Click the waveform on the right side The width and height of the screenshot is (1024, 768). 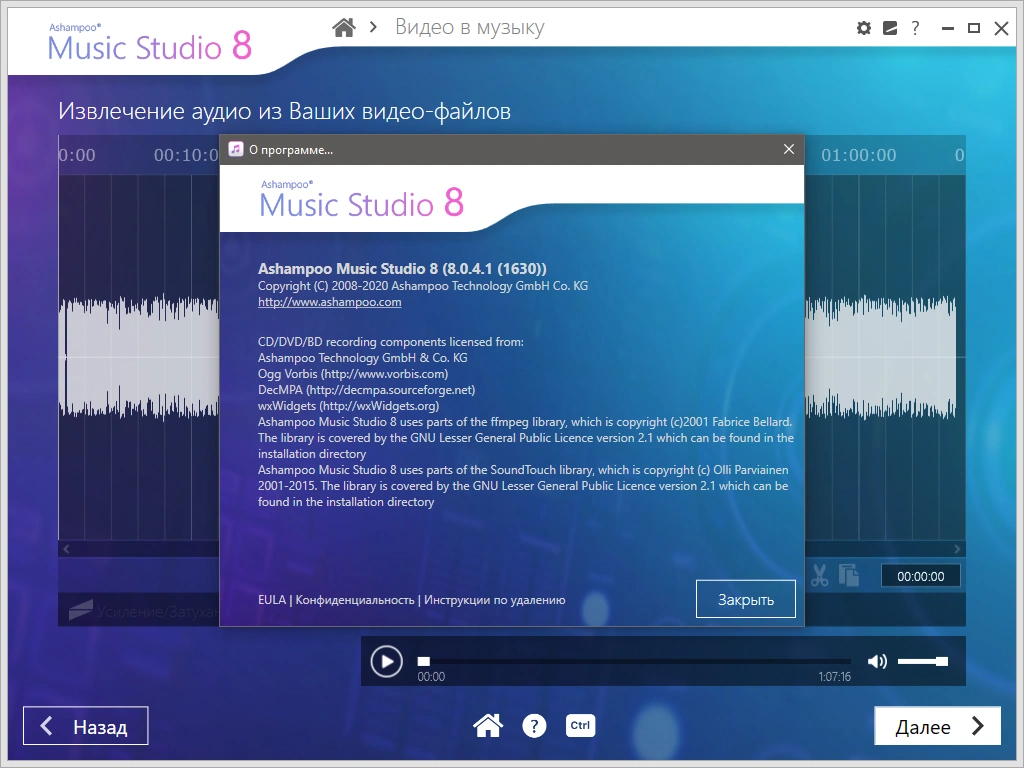[x=880, y=357]
